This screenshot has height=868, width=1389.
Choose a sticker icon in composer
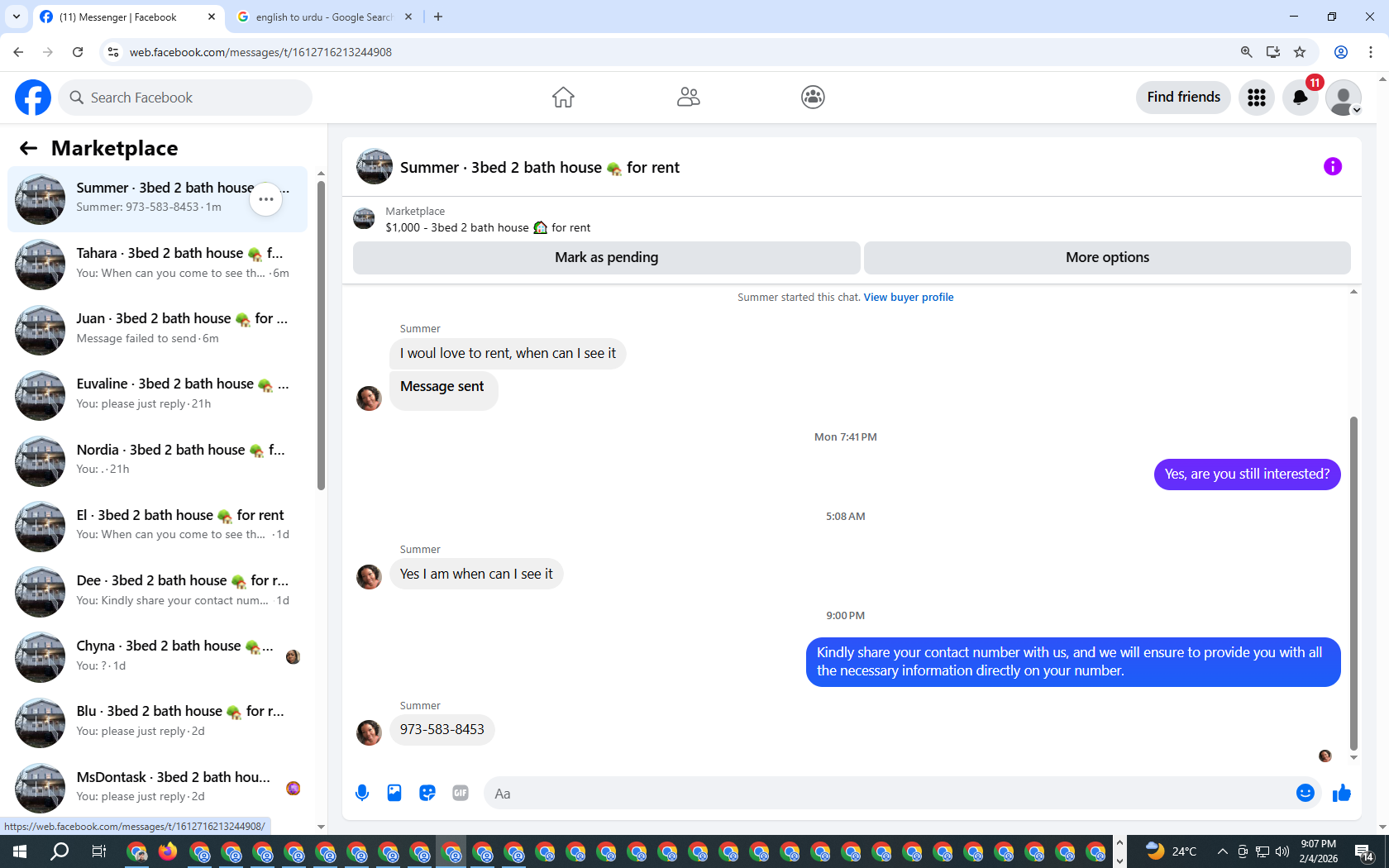(x=427, y=794)
